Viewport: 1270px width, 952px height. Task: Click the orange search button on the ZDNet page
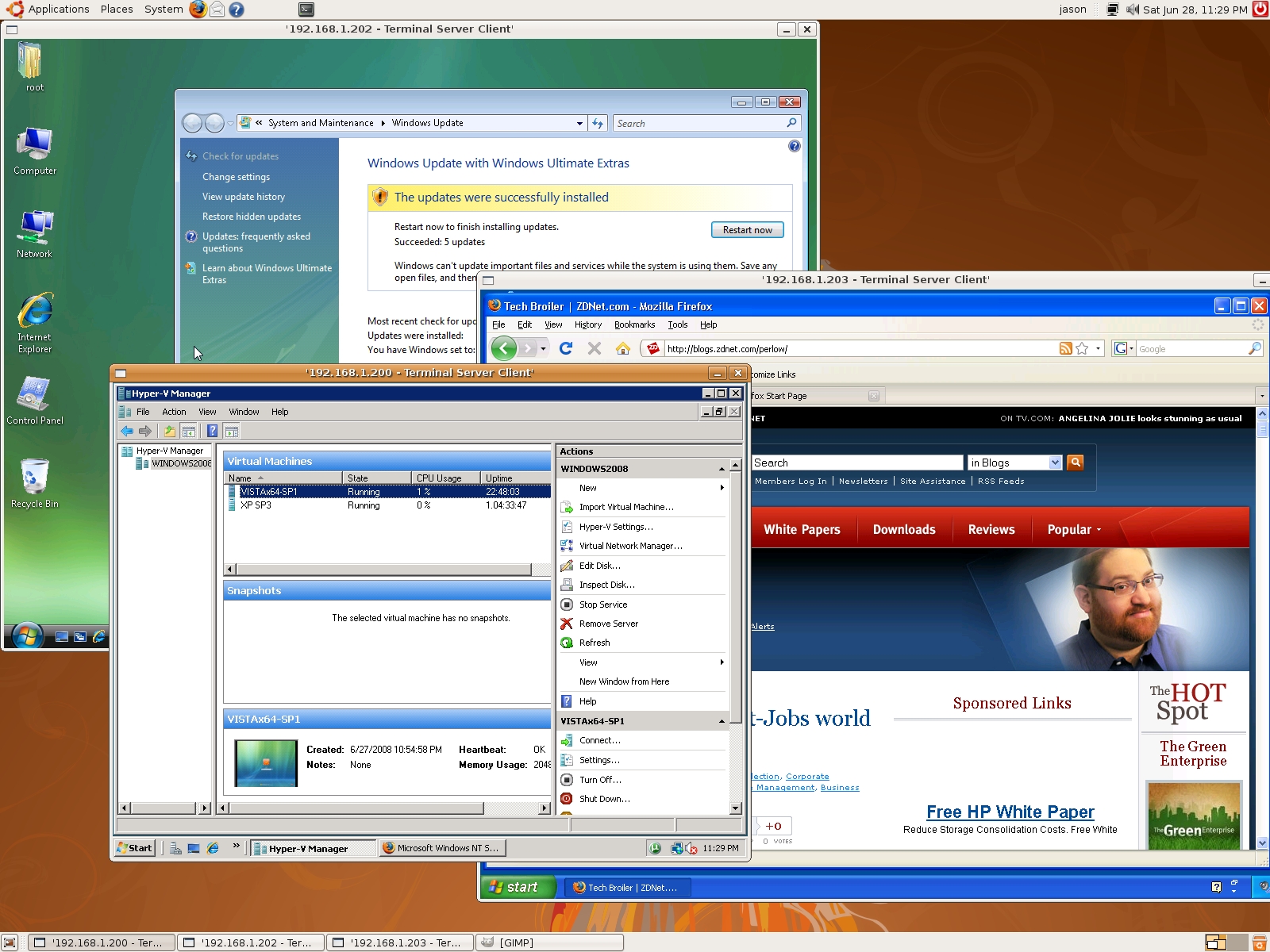[1076, 462]
